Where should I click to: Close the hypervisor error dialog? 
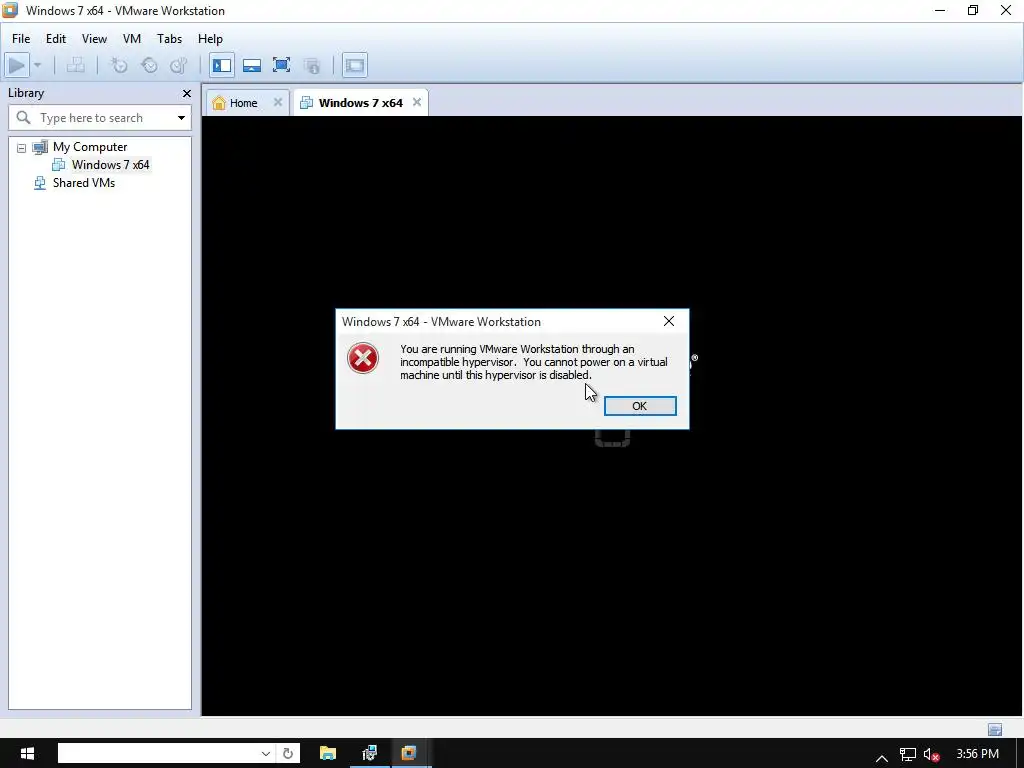coord(669,321)
